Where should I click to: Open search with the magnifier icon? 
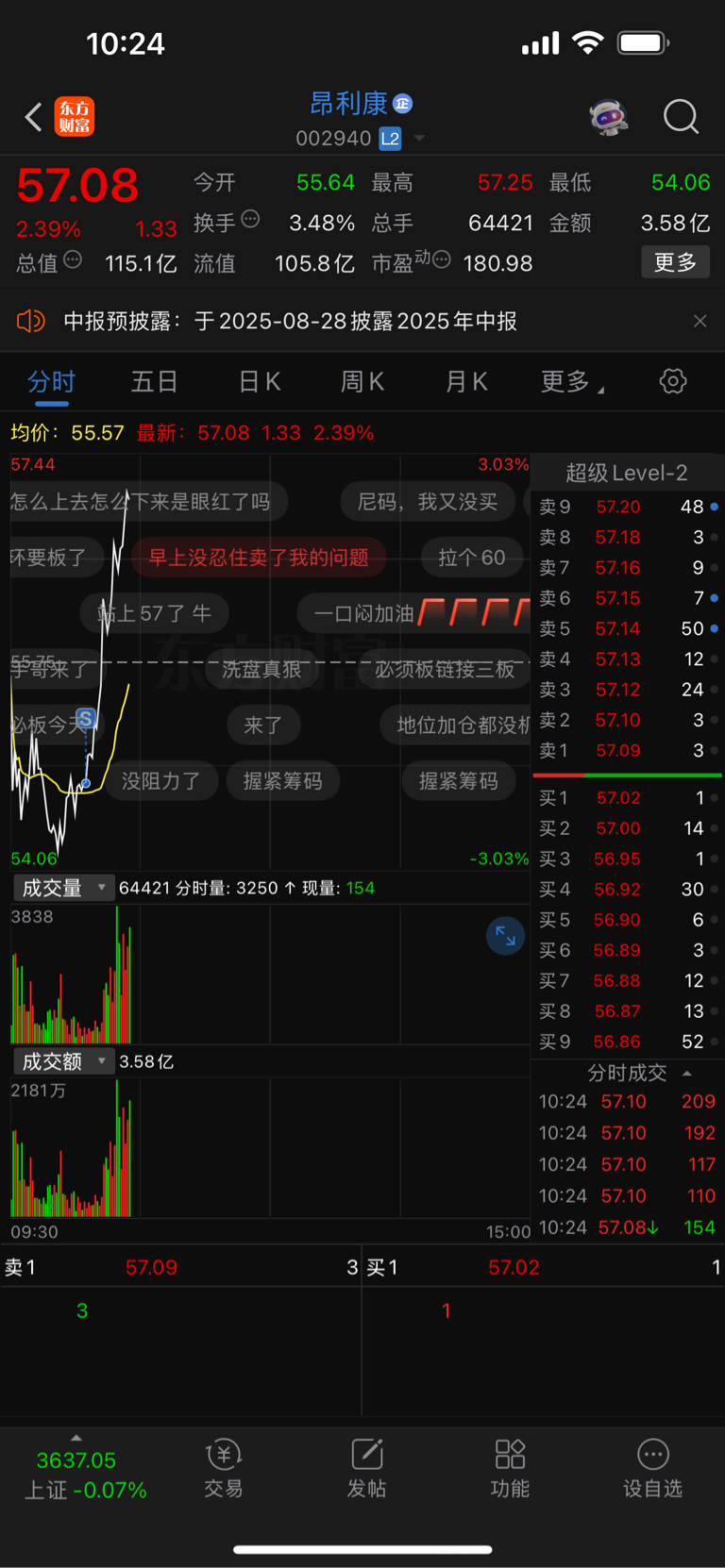click(x=681, y=117)
